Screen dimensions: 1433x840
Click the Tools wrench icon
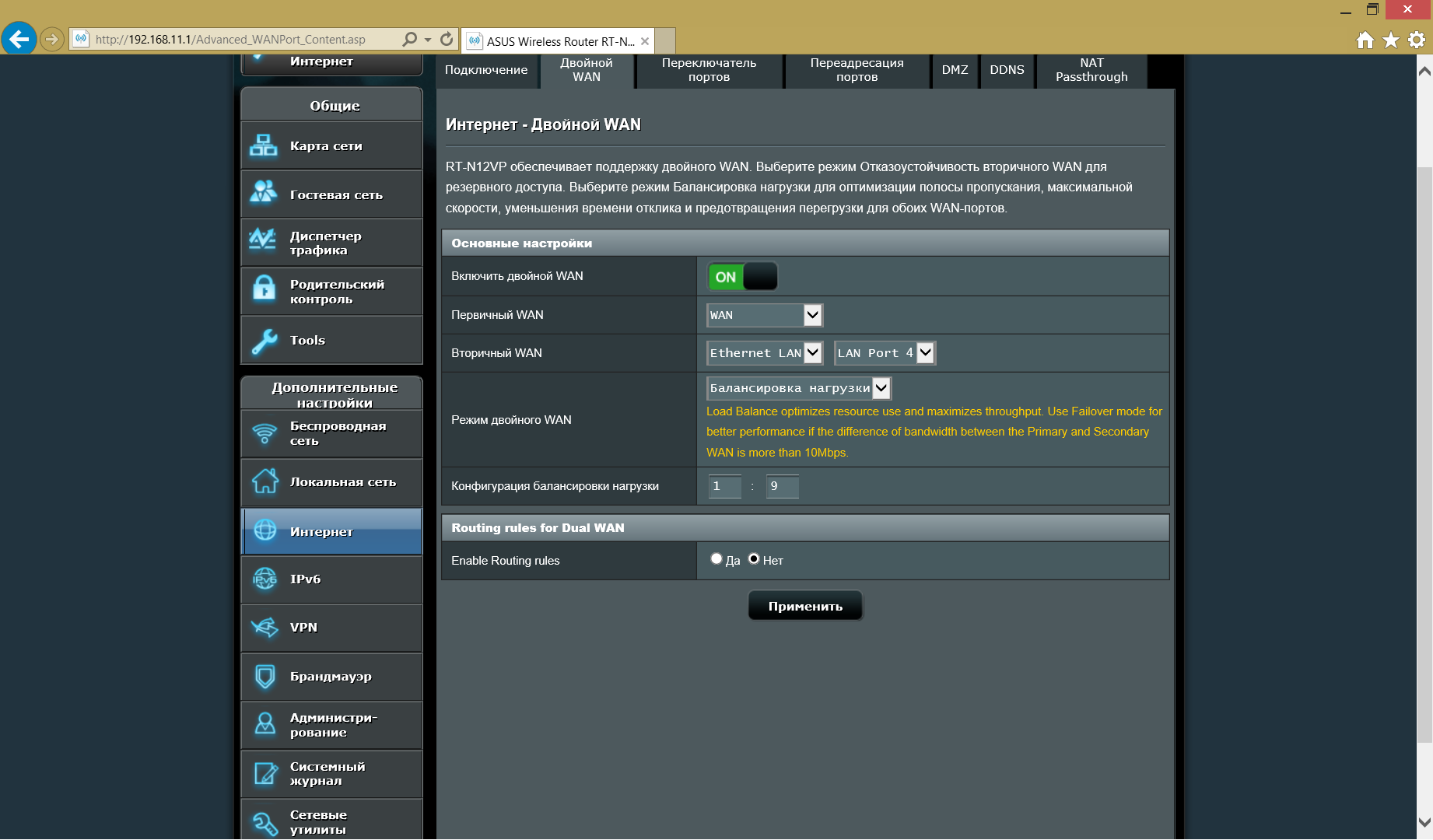264,340
